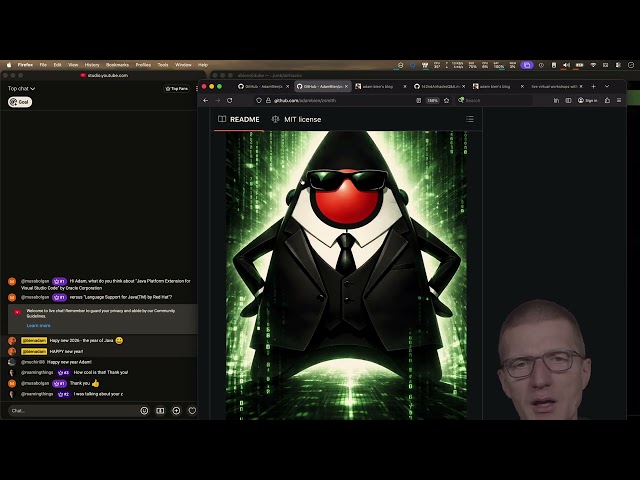Open the Learn more link in chat

tap(38, 326)
